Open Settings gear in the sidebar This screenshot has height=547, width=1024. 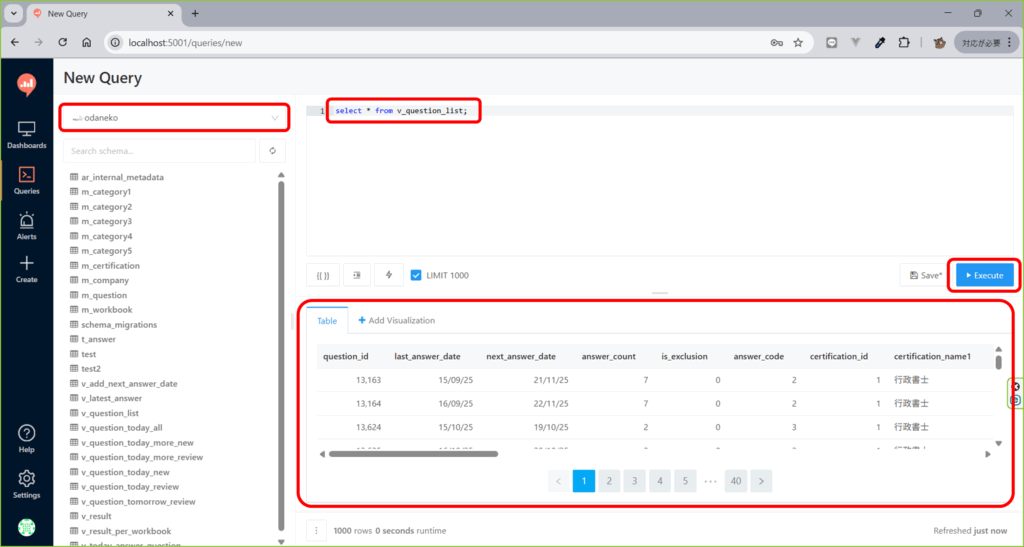(27, 484)
